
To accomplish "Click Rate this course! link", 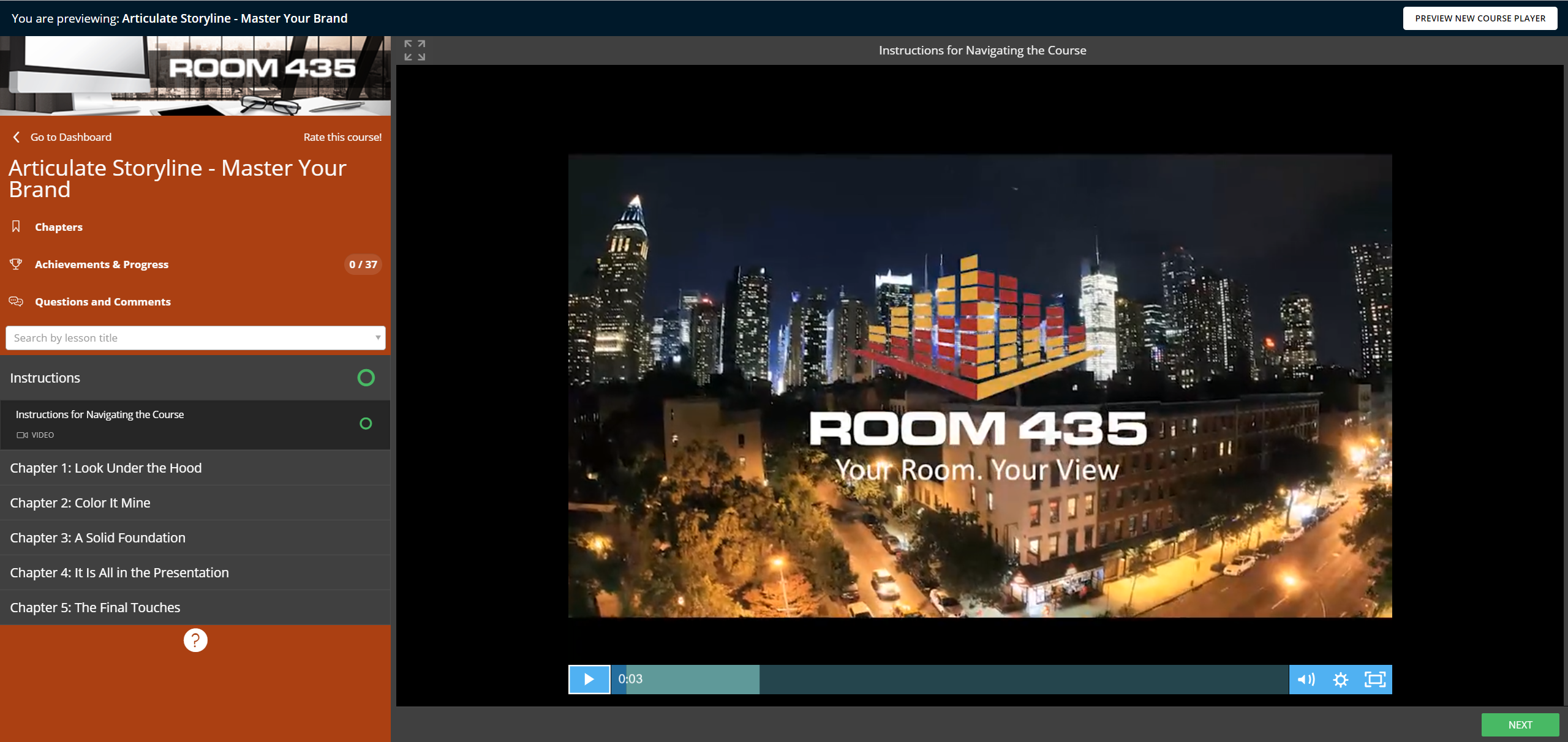I will coord(342,137).
